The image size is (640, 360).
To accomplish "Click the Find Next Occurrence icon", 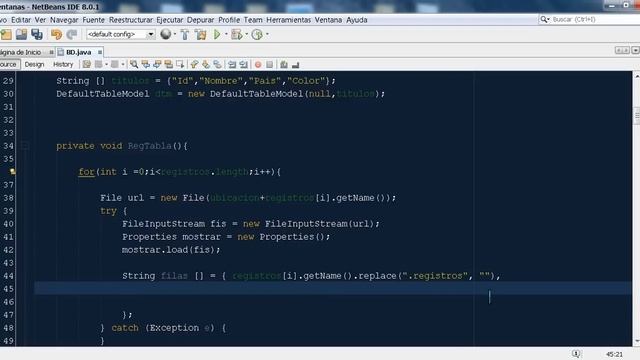I will [x=157, y=64].
